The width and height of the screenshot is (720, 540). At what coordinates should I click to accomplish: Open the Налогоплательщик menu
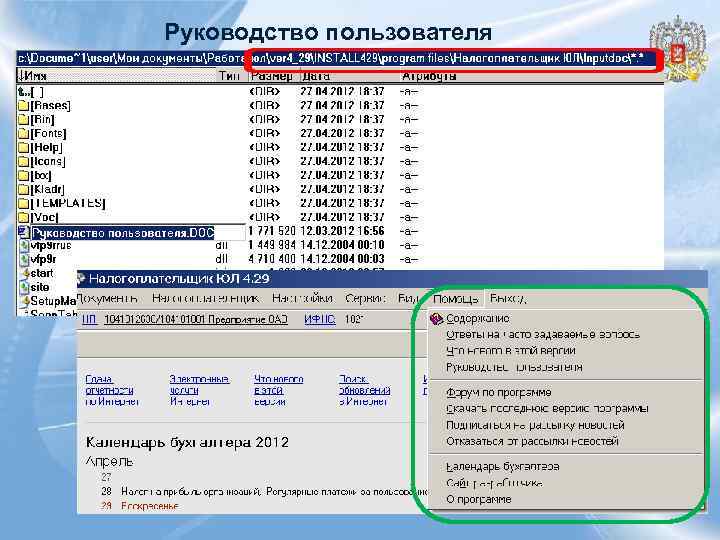tap(205, 298)
